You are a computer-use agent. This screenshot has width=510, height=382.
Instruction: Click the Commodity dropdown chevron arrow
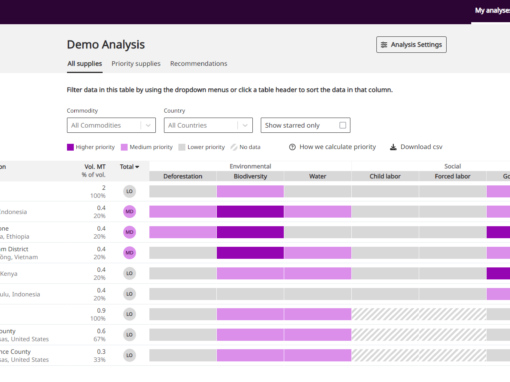pos(148,125)
